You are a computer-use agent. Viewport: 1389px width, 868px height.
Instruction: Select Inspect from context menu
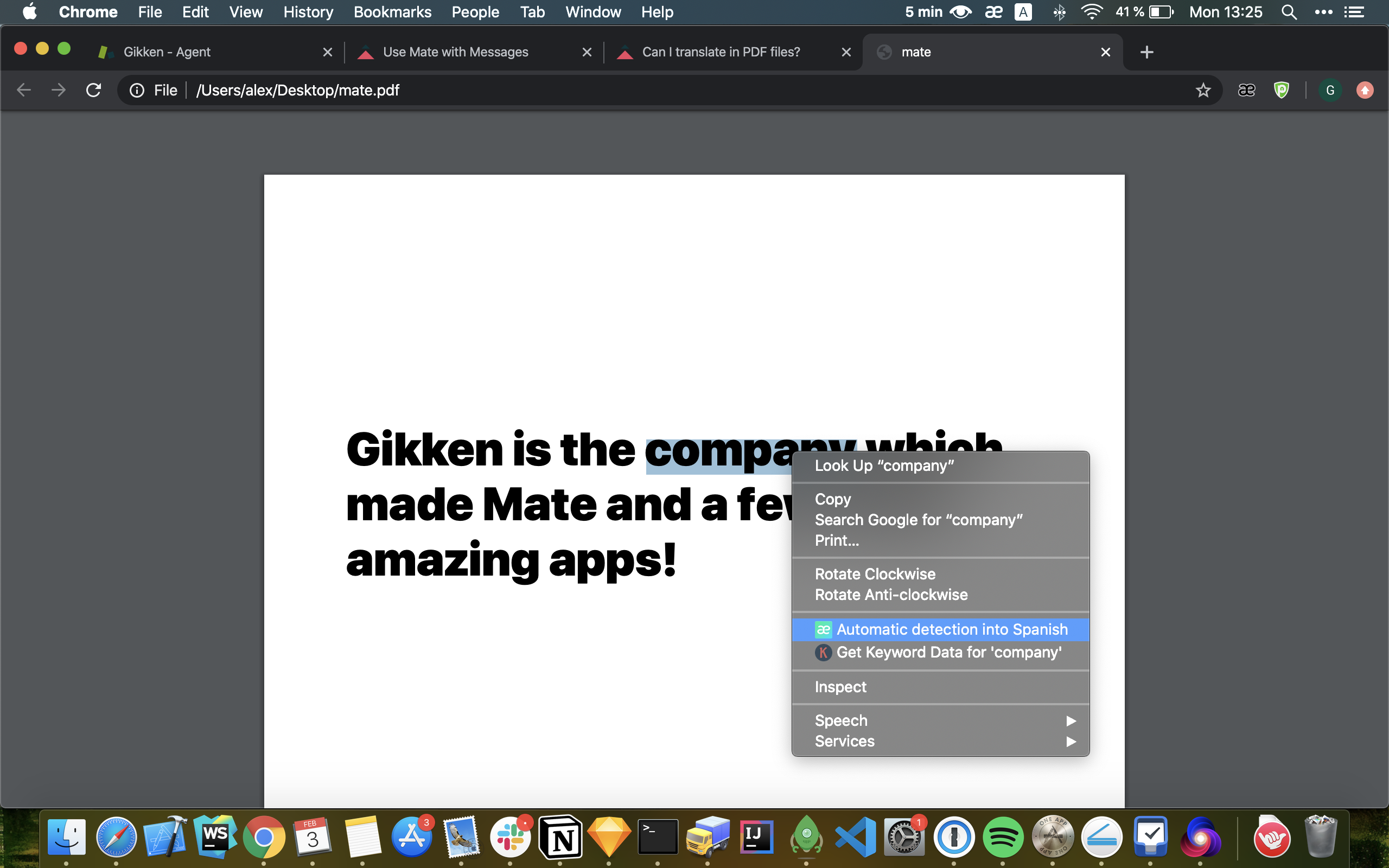[940, 687]
